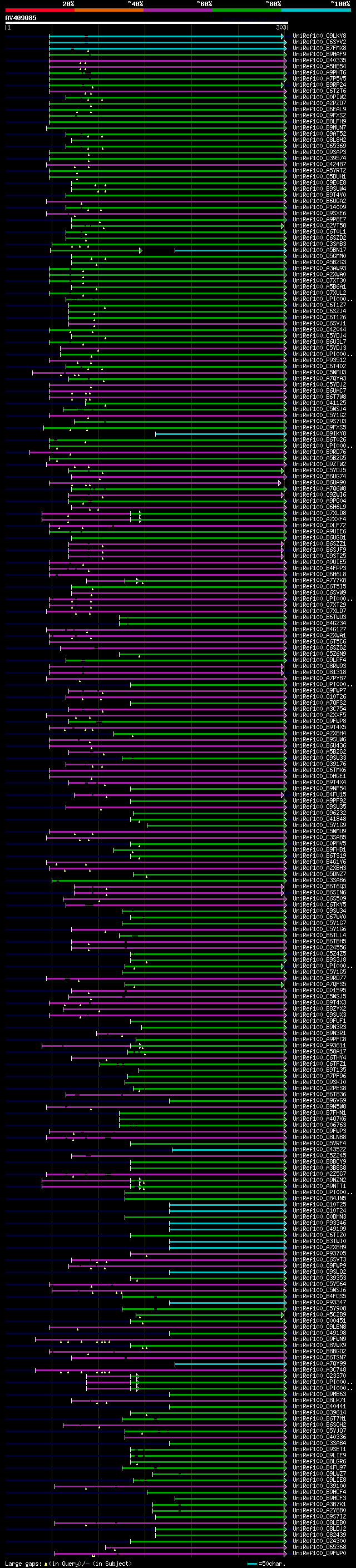Viewport: 356px width, 1568px height.
Task: Click the orange ~40% identity legend segment
Action: 108,10
